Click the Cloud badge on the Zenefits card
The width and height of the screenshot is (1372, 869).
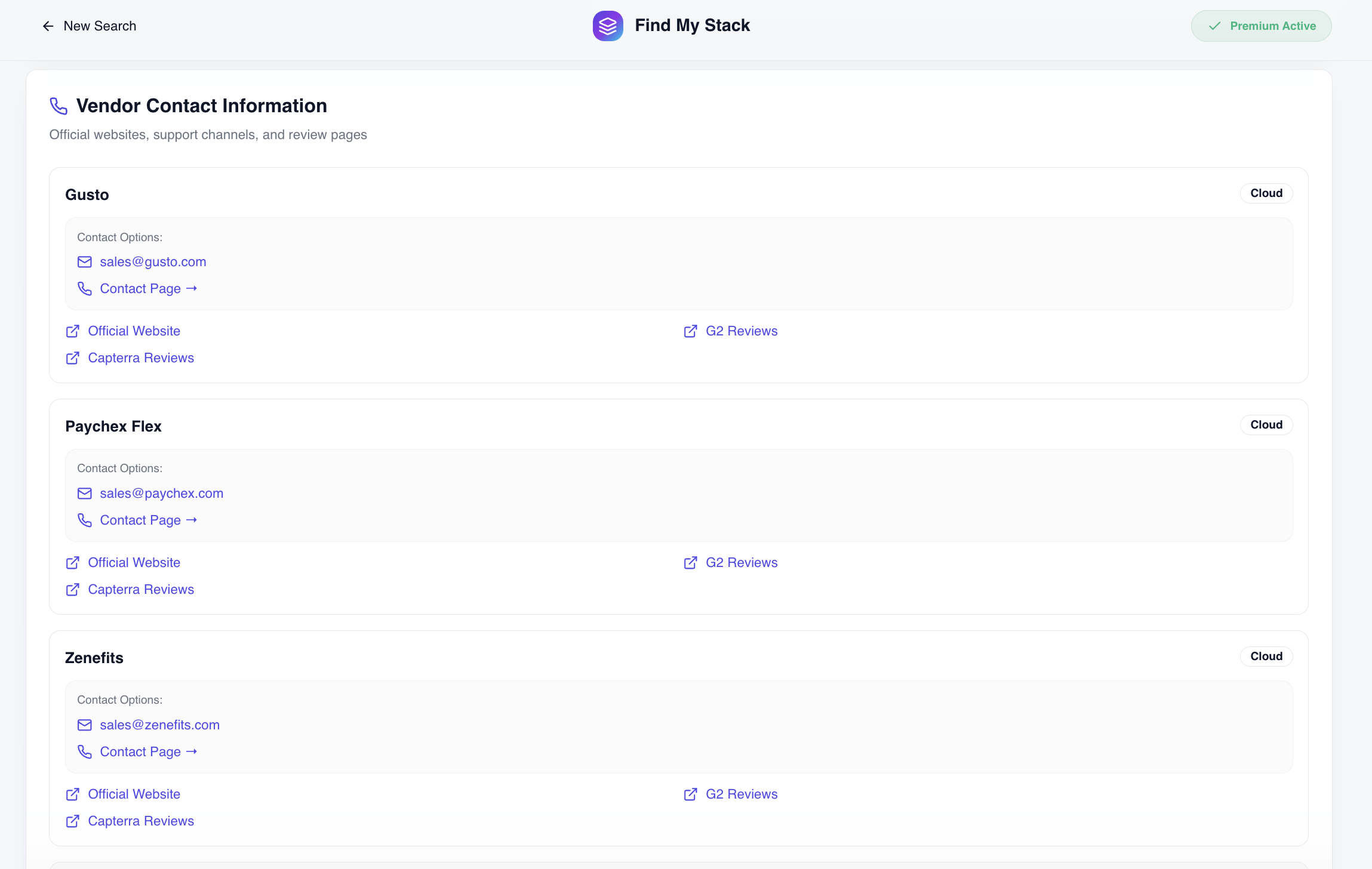tap(1266, 656)
